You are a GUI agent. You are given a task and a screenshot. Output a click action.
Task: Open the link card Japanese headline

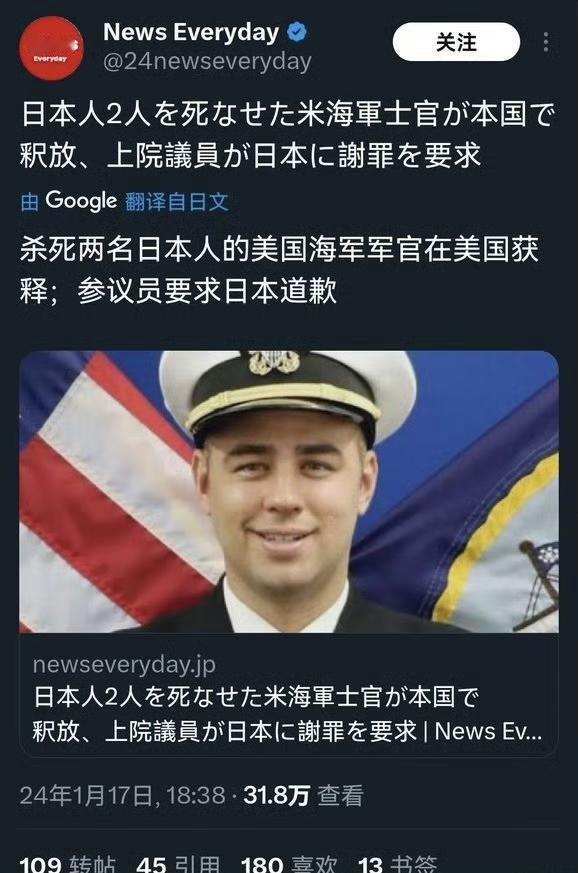tap(287, 714)
